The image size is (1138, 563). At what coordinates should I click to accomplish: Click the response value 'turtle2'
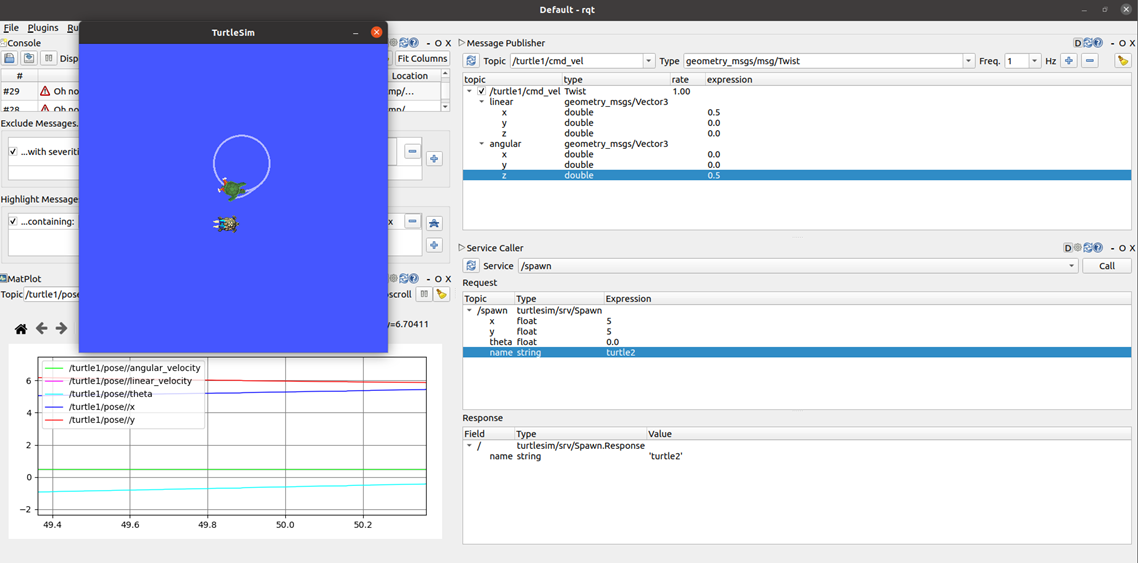pyautogui.click(x=665, y=456)
